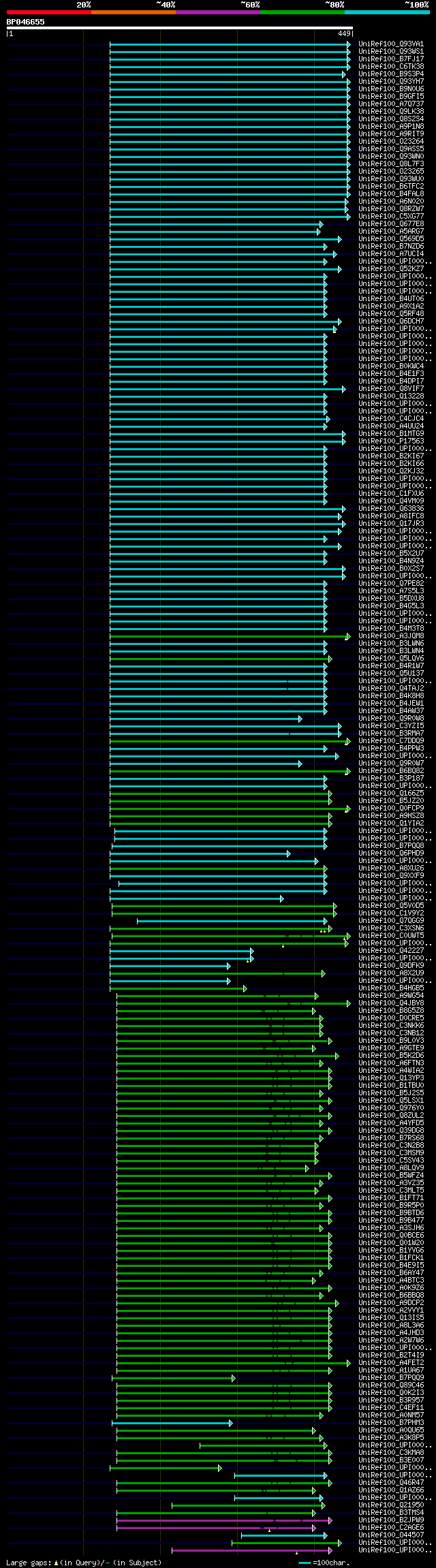Click the cyan alignment bar for UniRef100_Q93VA1
436x1568 pixels.
point(230,44)
